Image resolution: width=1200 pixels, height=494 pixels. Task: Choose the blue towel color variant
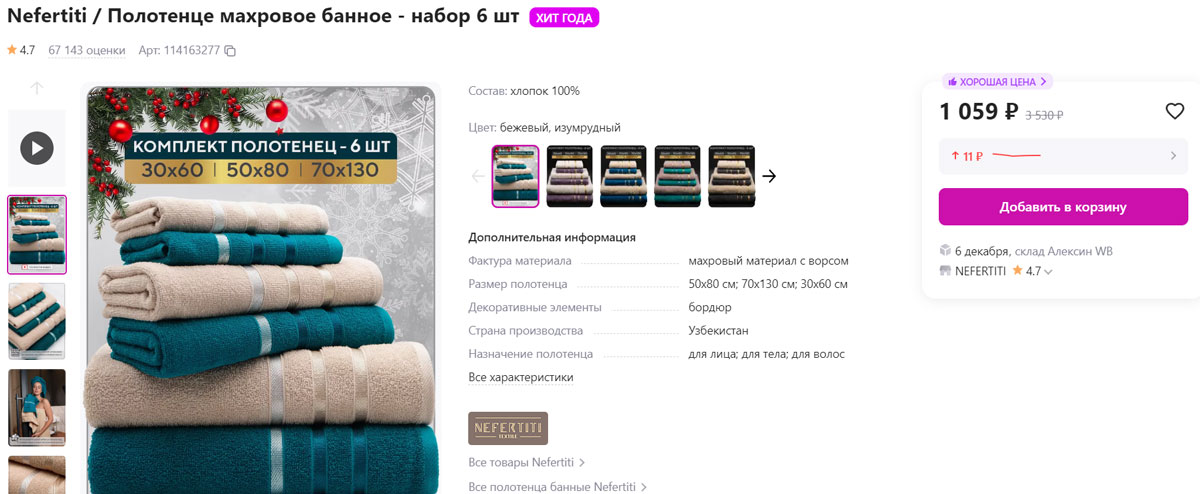point(624,176)
